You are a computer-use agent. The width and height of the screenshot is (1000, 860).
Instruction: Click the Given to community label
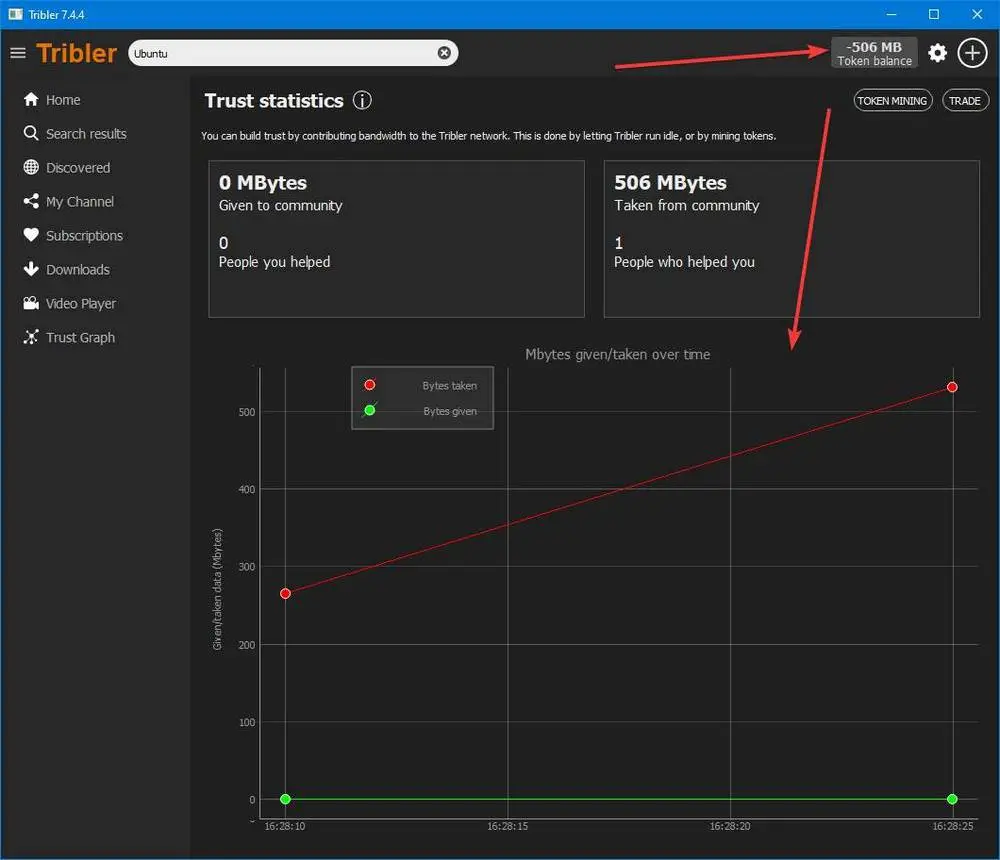[281, 205]
